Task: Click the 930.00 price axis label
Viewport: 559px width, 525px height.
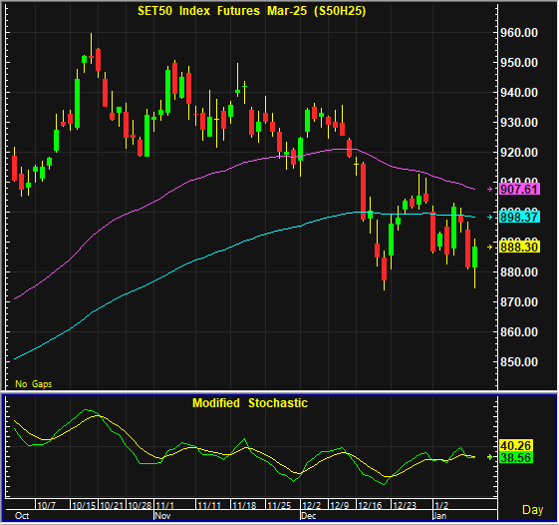Action: [x=519, y=123]
